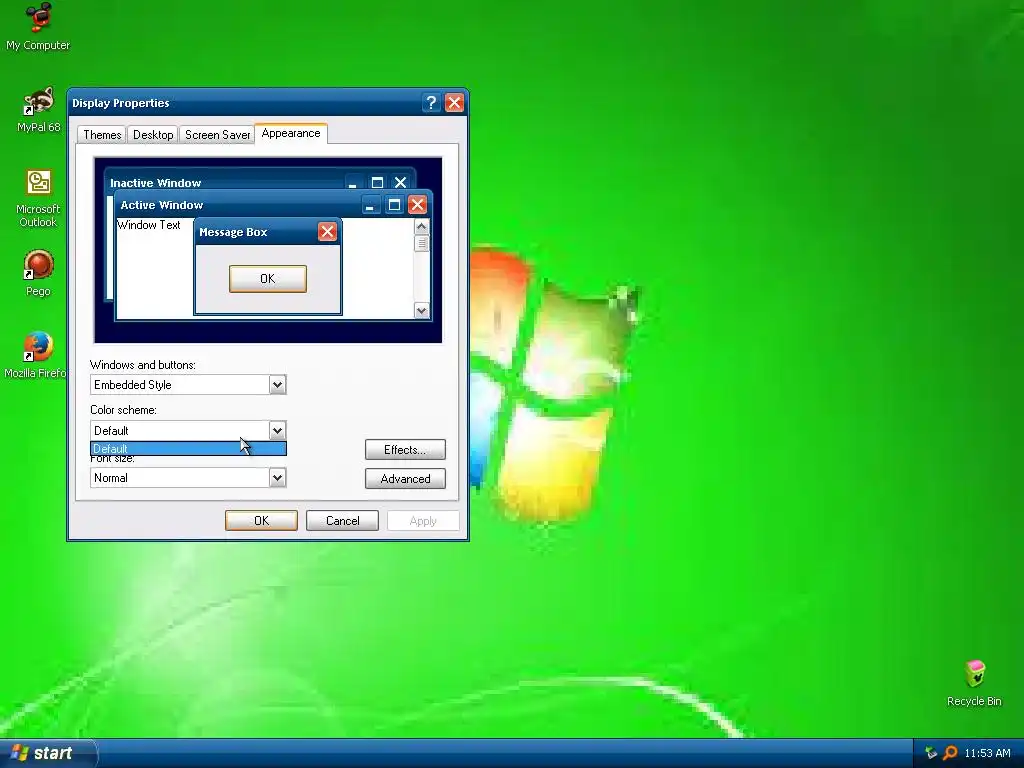1024x768 pixels.
Task: Select the MyPal 68 desktop shortcut
Action: [x=38, y=109]
